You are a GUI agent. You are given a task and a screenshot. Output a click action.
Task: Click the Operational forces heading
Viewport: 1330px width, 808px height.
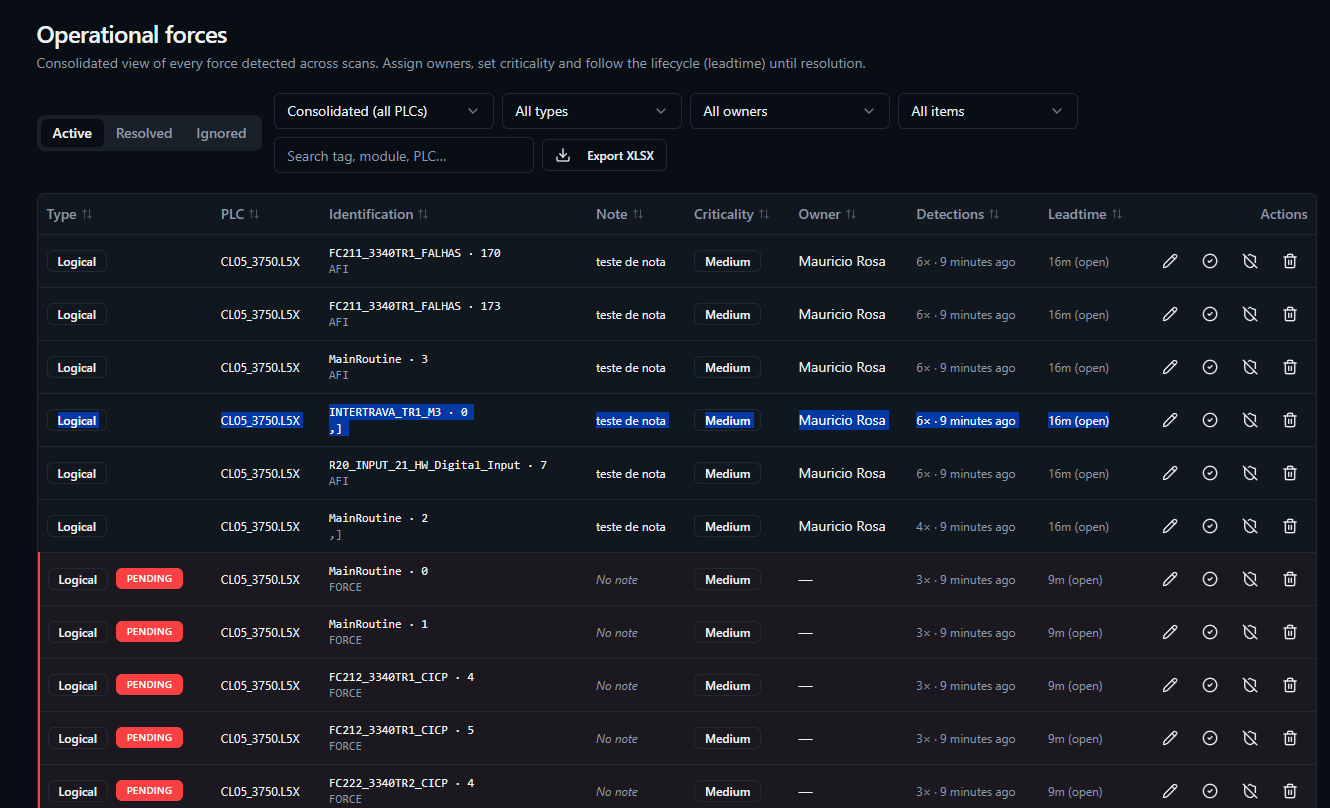pyautogui.click(x=132, y=35)
